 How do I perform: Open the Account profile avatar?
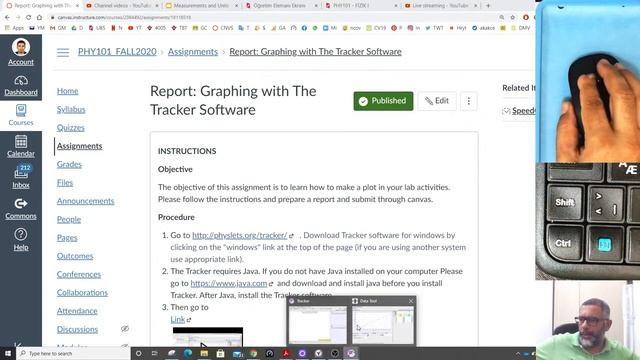(x=21, y=47)
